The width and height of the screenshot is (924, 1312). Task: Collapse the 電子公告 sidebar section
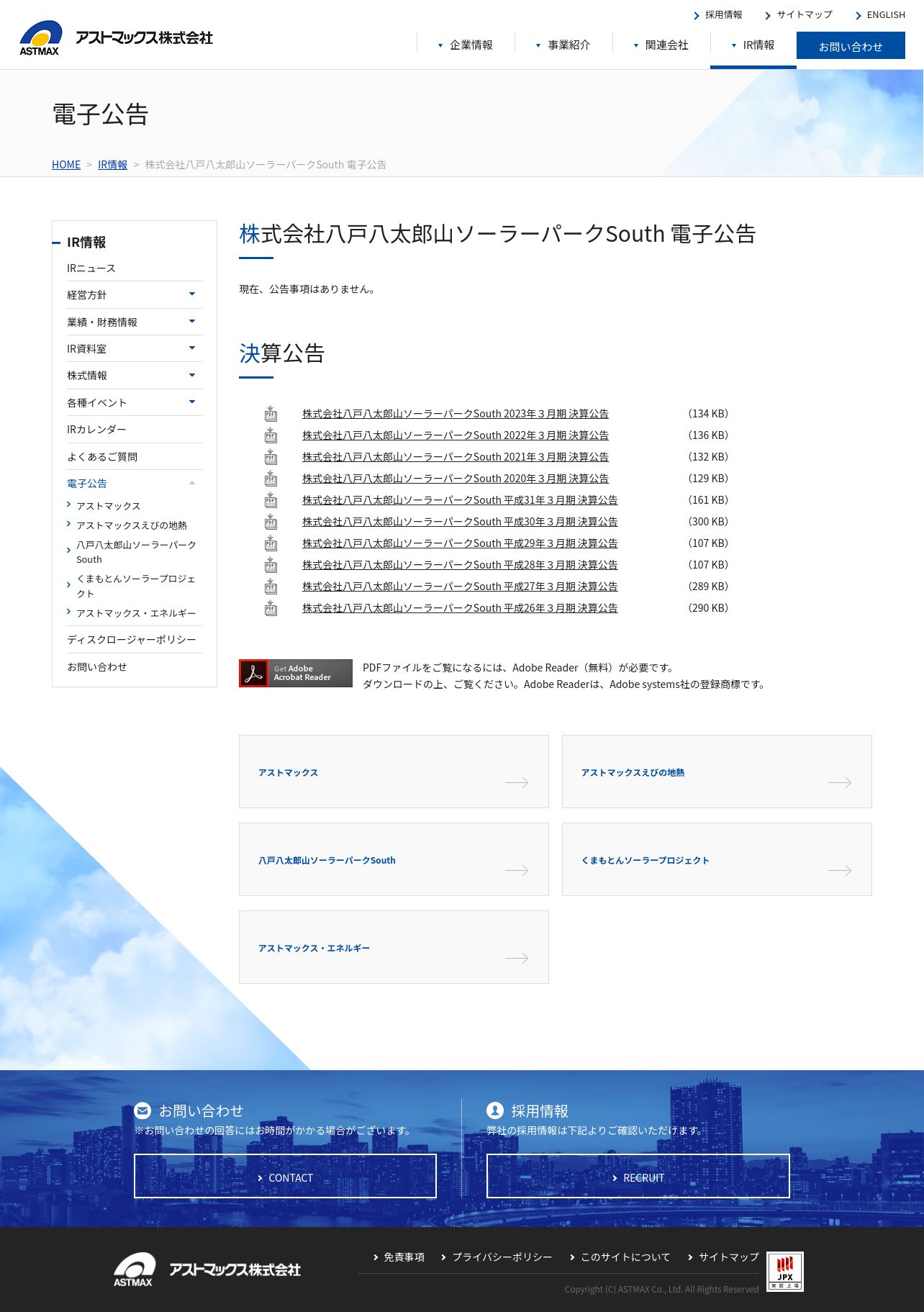[x=192, y=483]
